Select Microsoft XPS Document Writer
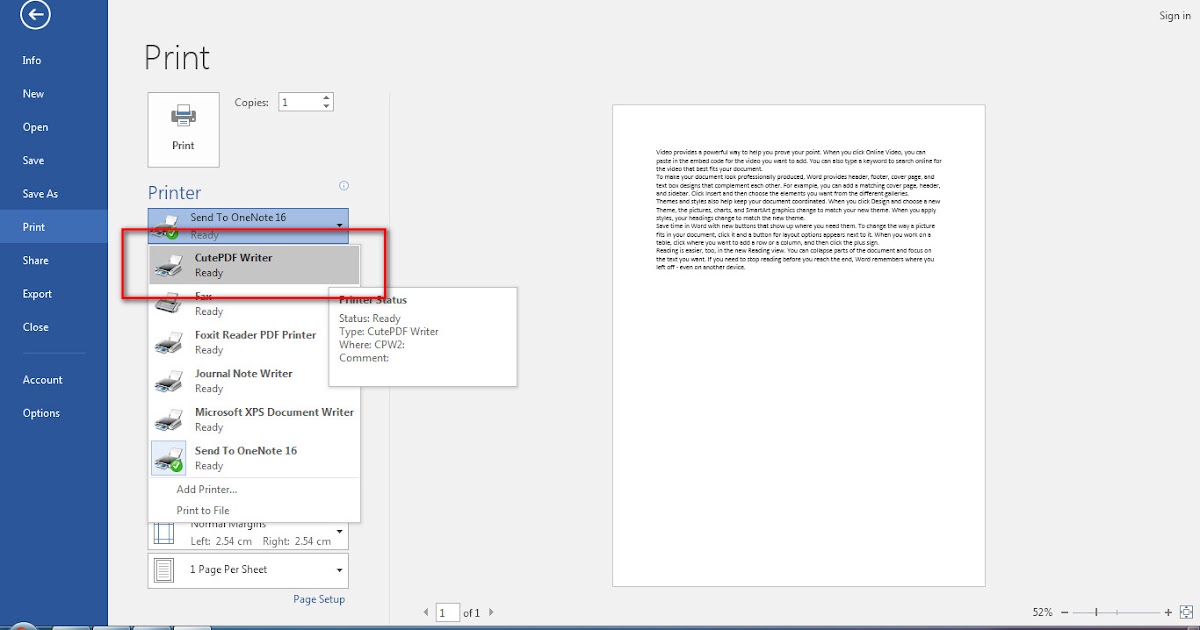The width and height of the screenshot is (1200, 630). point(254,419)
